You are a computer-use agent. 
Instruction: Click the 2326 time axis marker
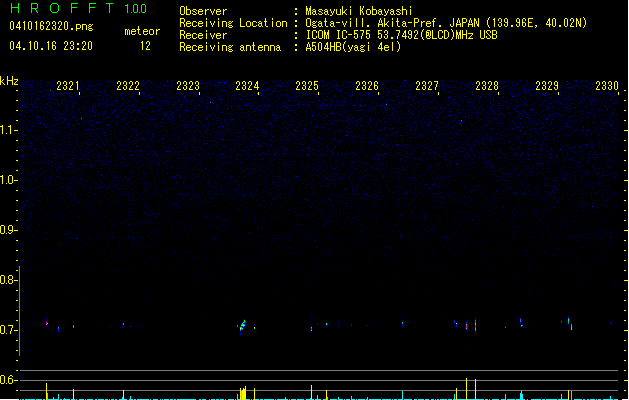click(x=367, y=86)
